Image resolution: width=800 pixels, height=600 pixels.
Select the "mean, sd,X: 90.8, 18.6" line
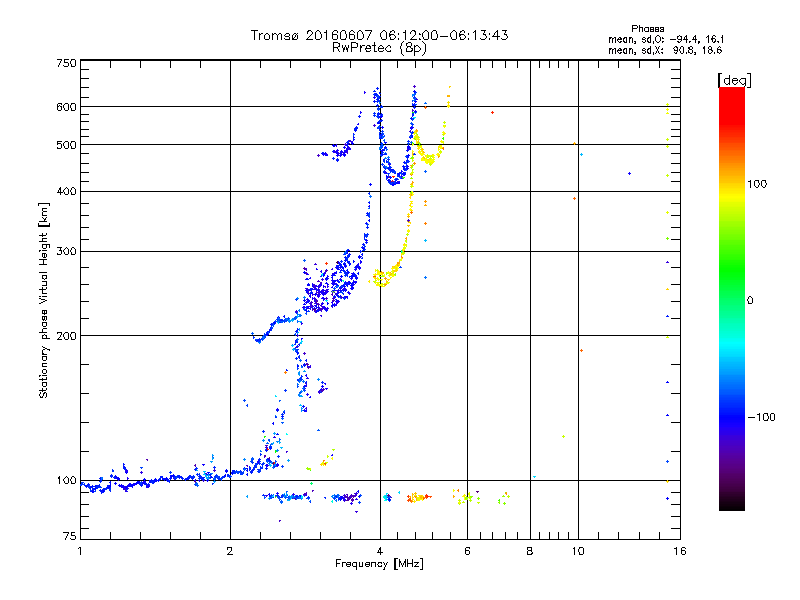665,50
